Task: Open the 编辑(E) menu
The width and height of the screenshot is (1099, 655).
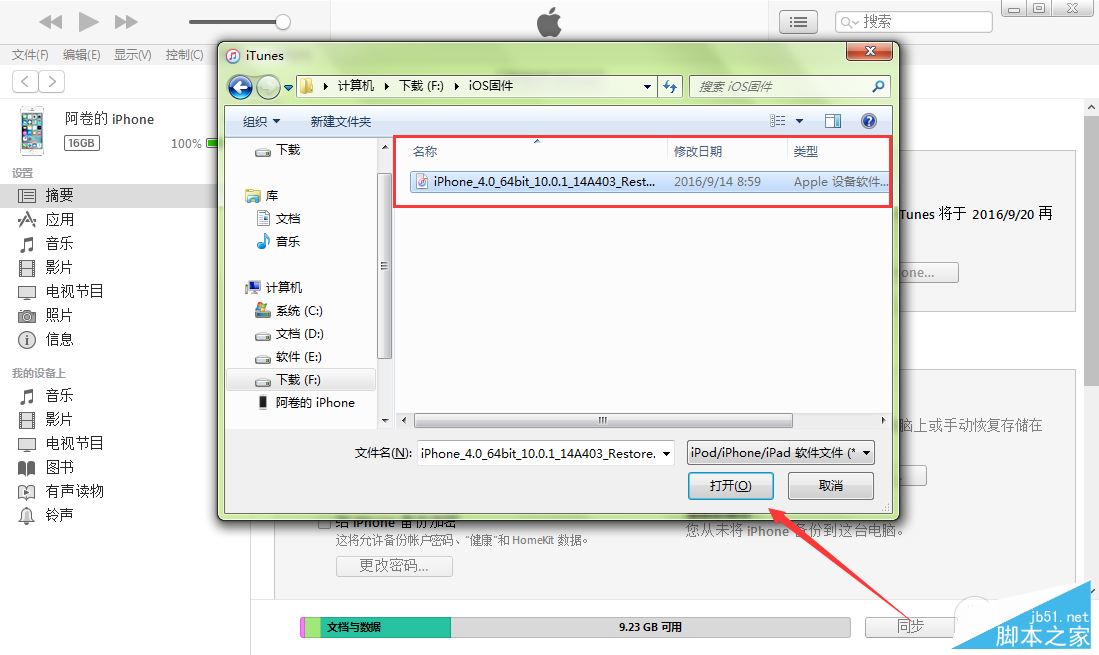Action: coord(81,55)
